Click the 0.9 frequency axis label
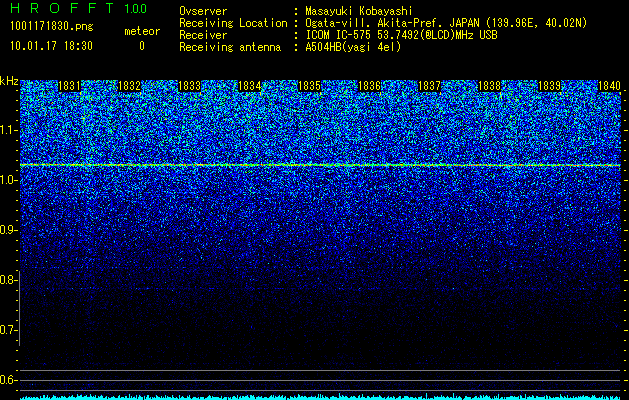Viewport: 629px width, 400px height. 8,230
